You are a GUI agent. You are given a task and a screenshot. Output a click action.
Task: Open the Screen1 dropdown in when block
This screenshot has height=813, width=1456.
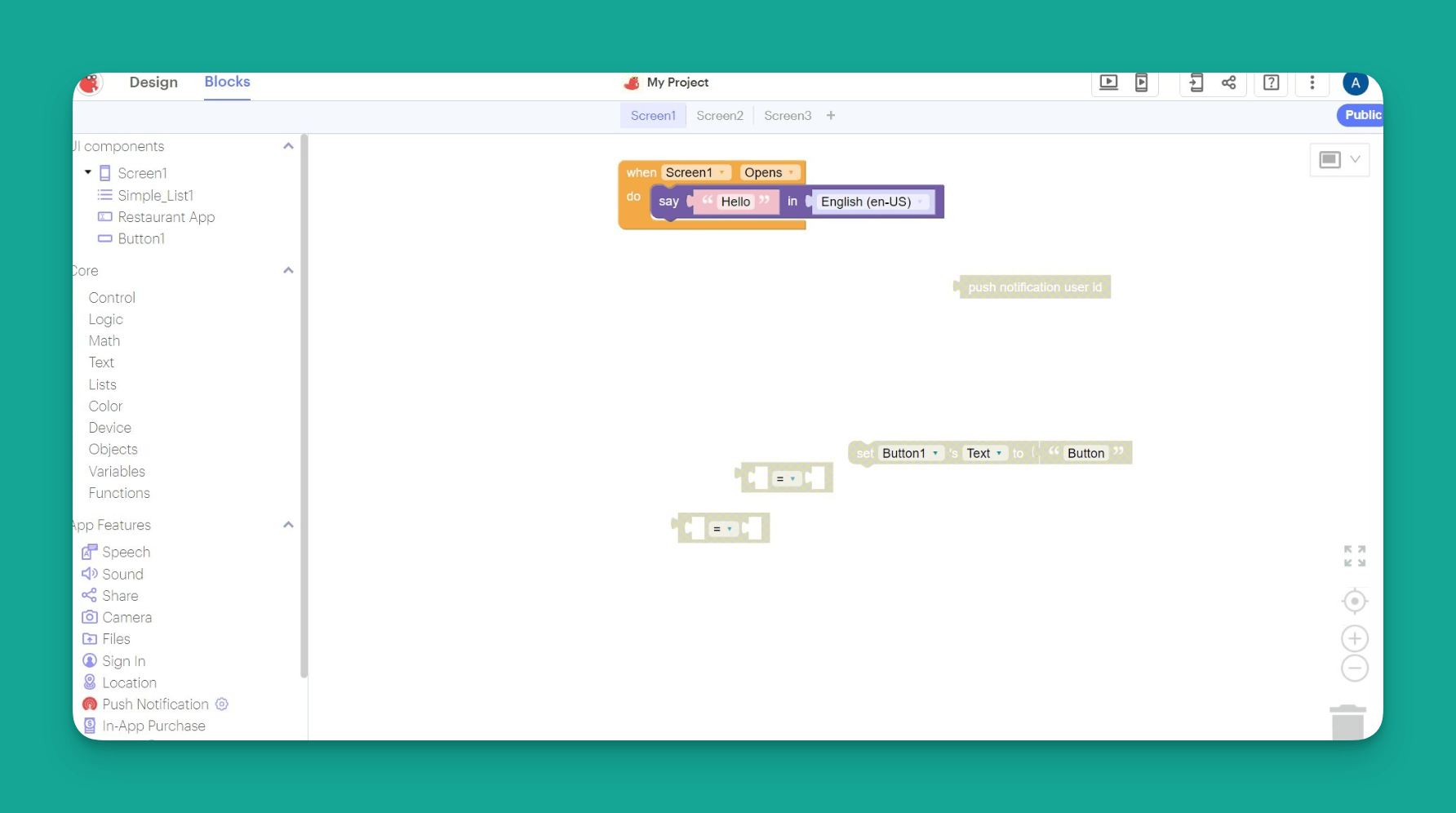(695, 172)
